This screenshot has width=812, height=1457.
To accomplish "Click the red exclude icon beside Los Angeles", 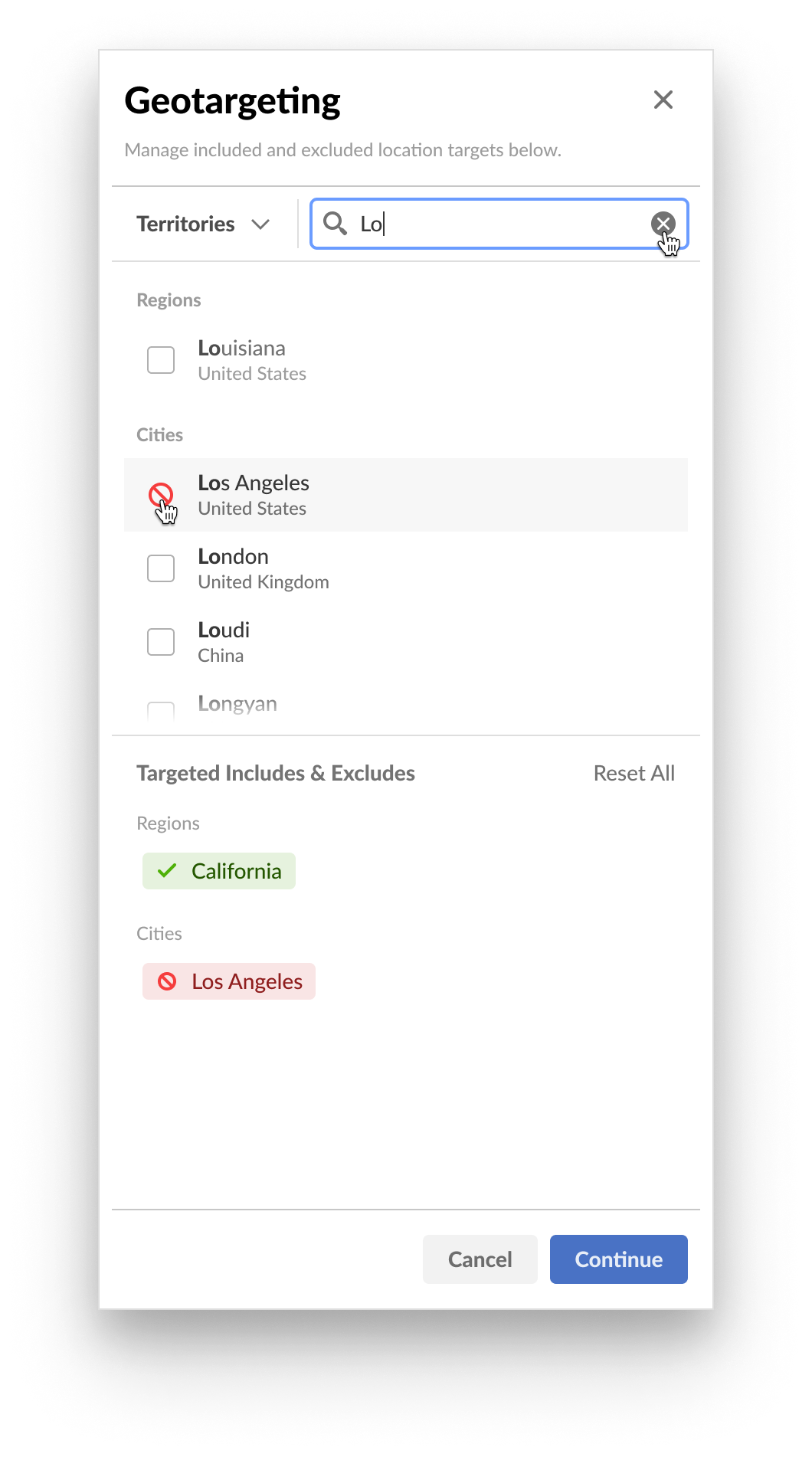I will tap(161, 495).
